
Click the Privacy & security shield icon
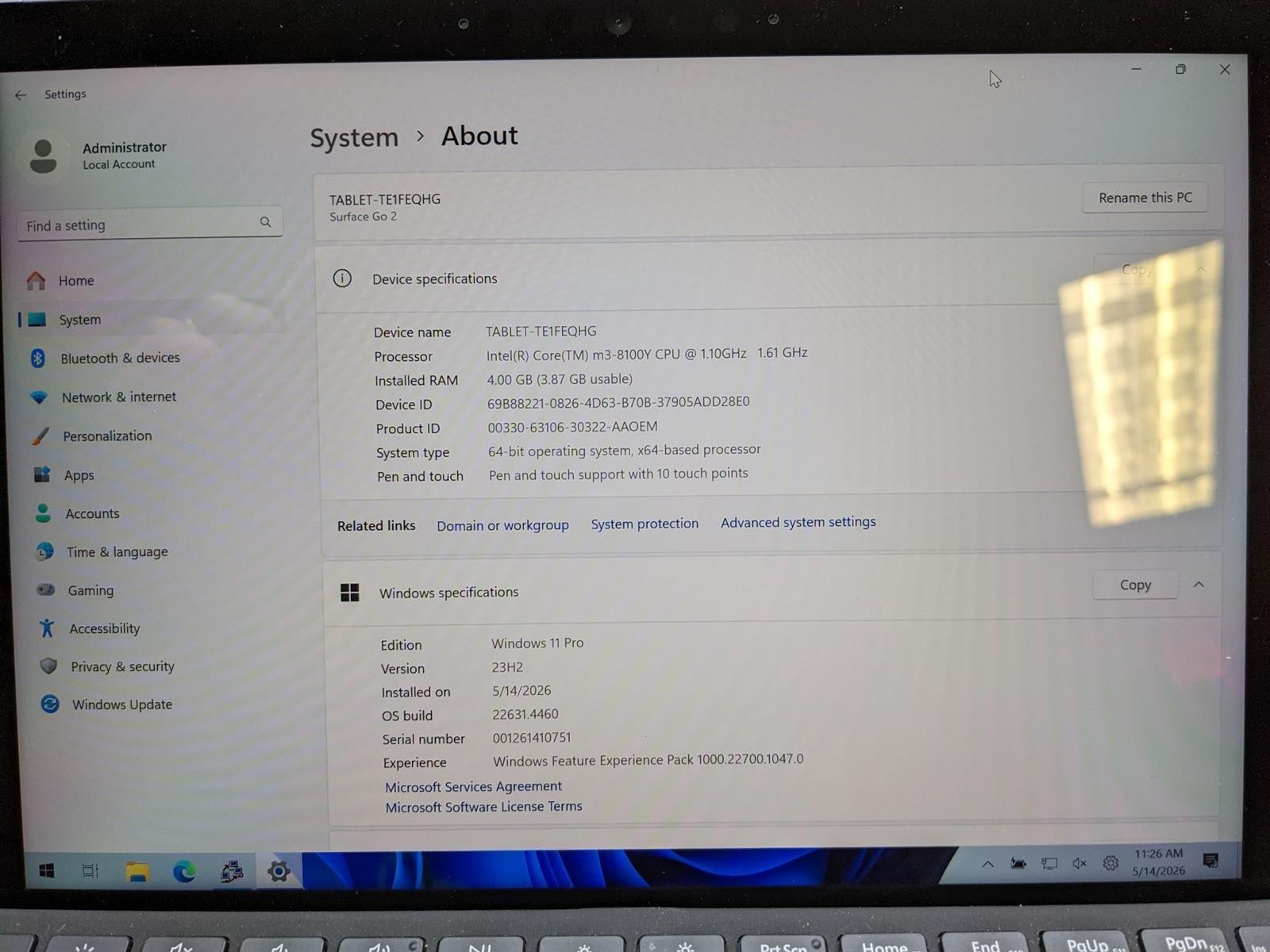(x=48, y=666)
